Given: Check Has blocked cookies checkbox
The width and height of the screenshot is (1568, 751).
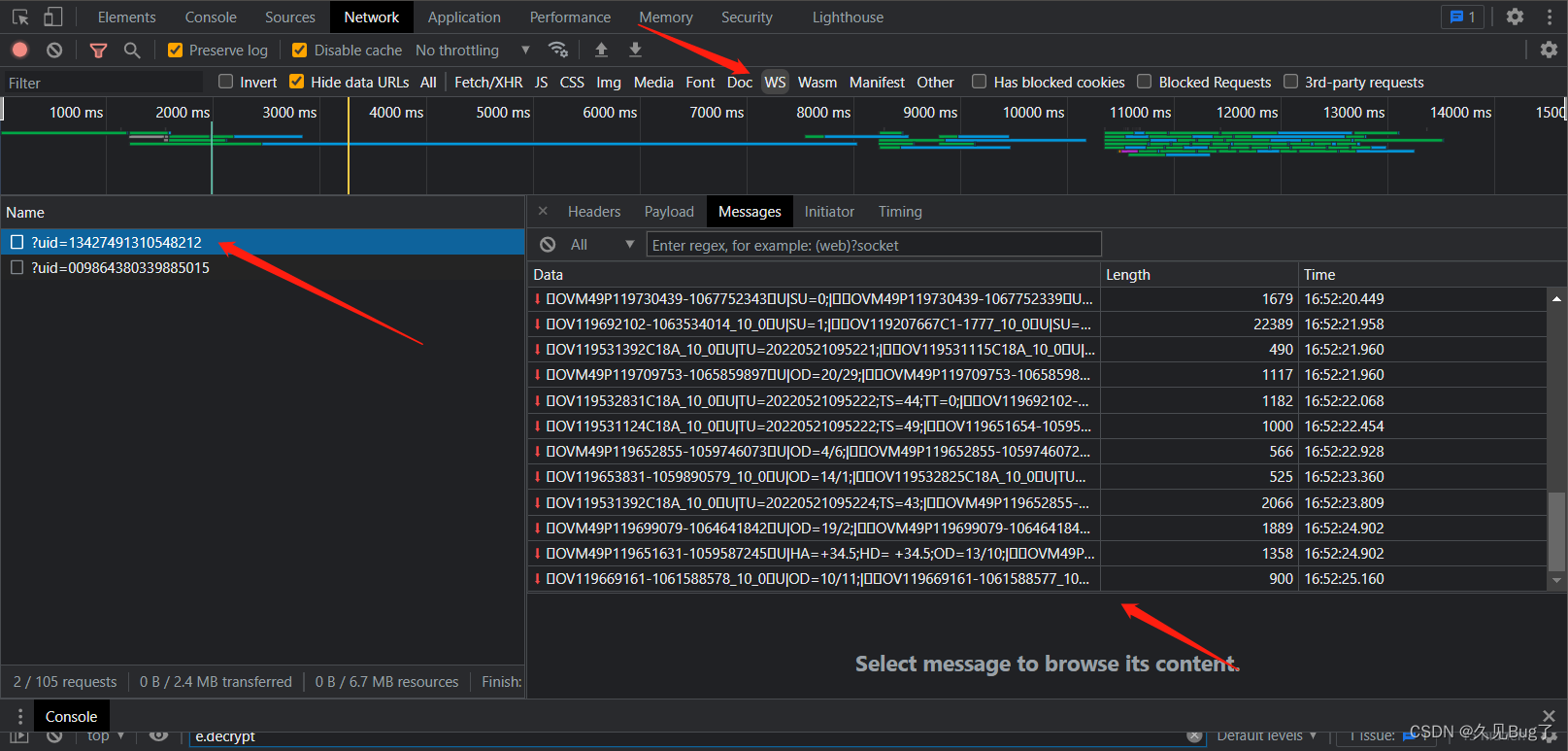Looking at the screenshot, I should (x=980, y=82).
